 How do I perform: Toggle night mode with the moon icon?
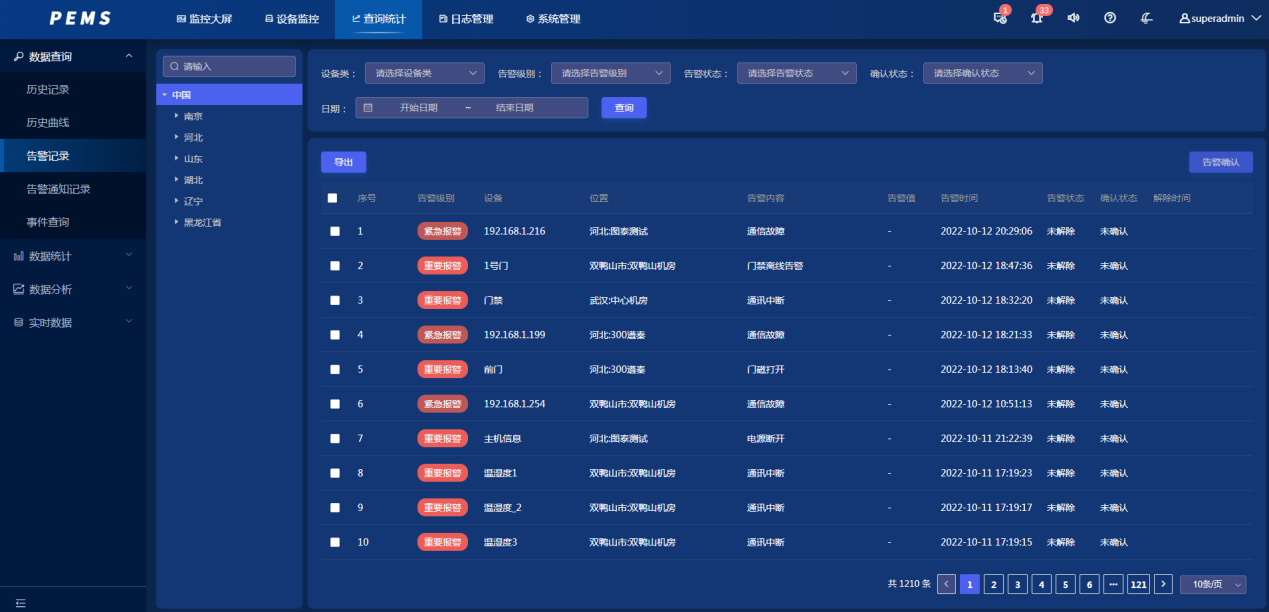pos(1146,18)
